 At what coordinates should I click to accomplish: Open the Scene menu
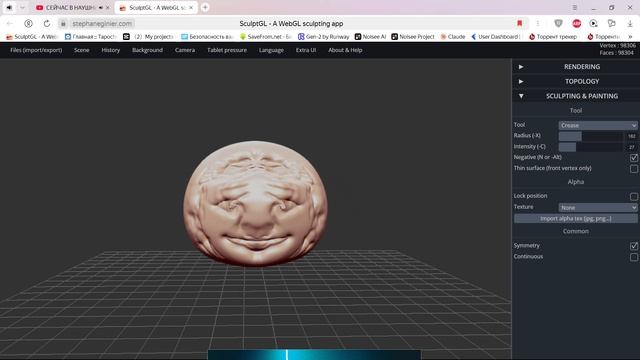82,50
